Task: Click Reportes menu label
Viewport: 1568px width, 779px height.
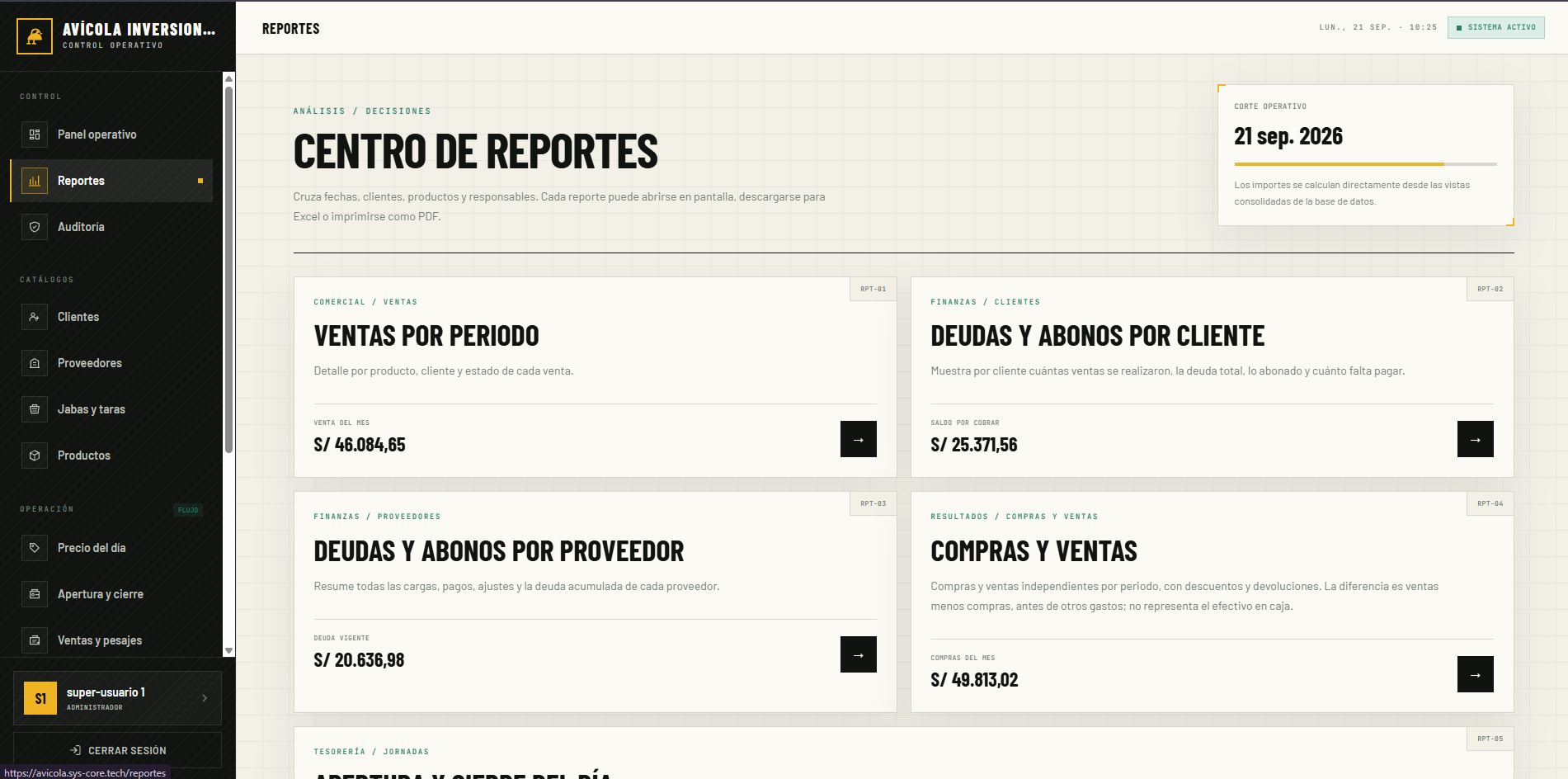Action: (x=81, y=181)
